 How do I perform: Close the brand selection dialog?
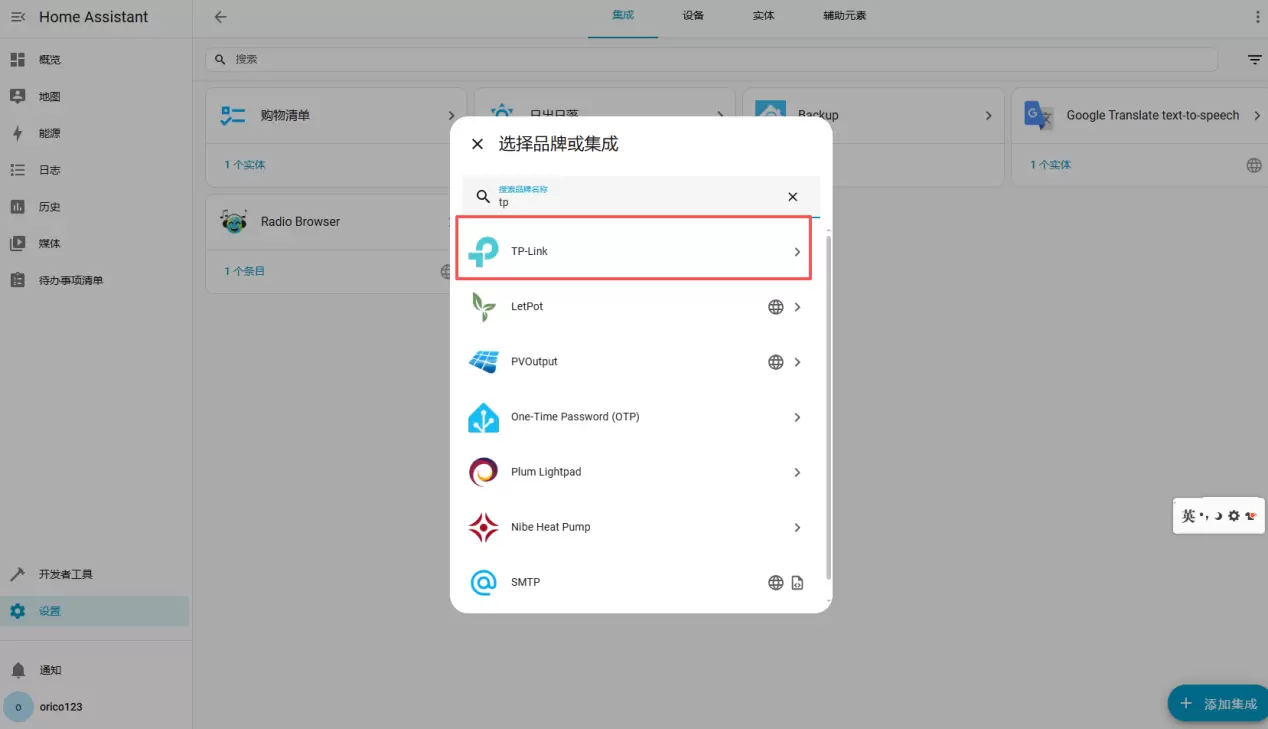click(x=477, y=144)
